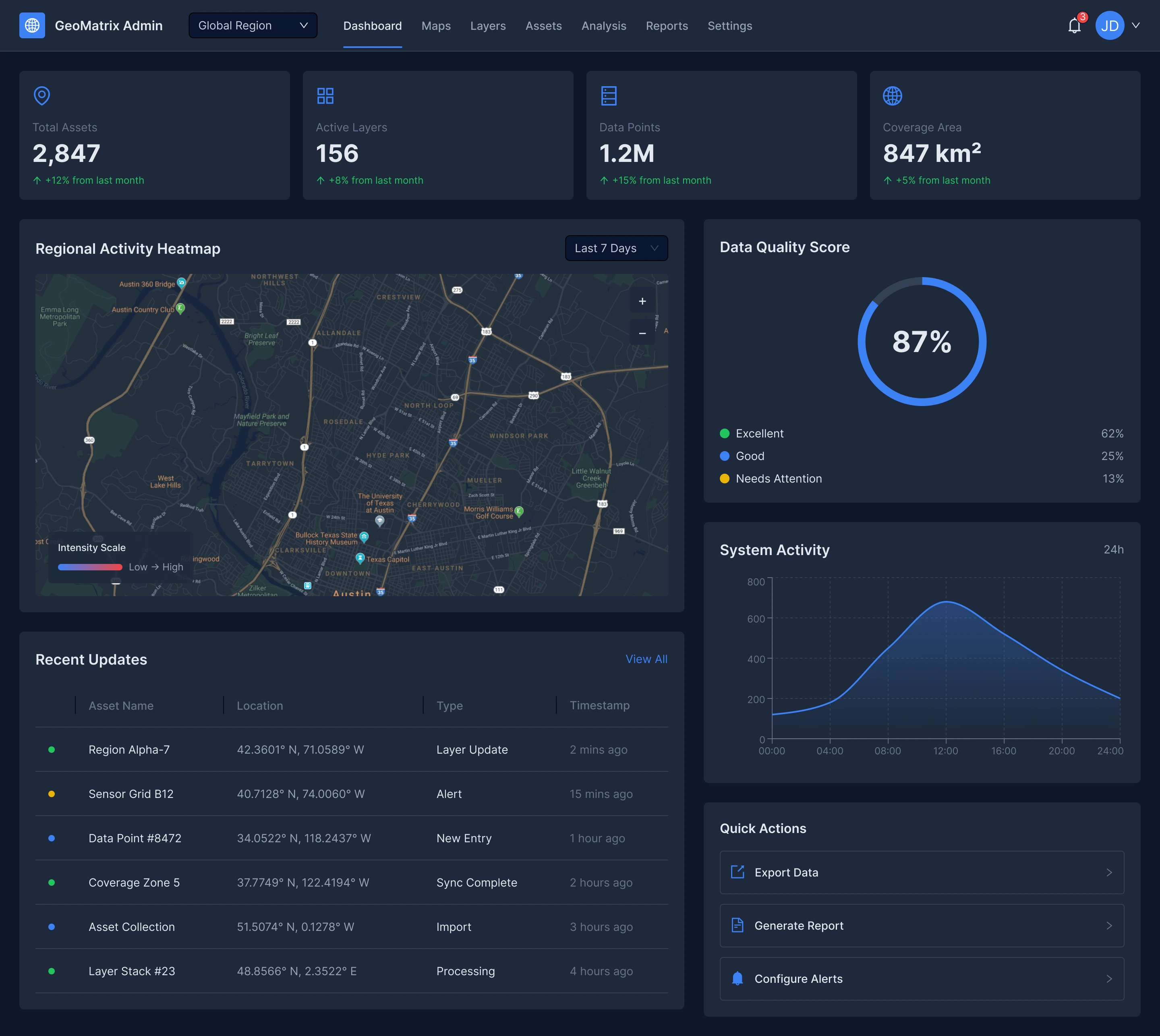
Task: Open the Analysis tab
Action: pyautogui.click(x=603, y=26)
